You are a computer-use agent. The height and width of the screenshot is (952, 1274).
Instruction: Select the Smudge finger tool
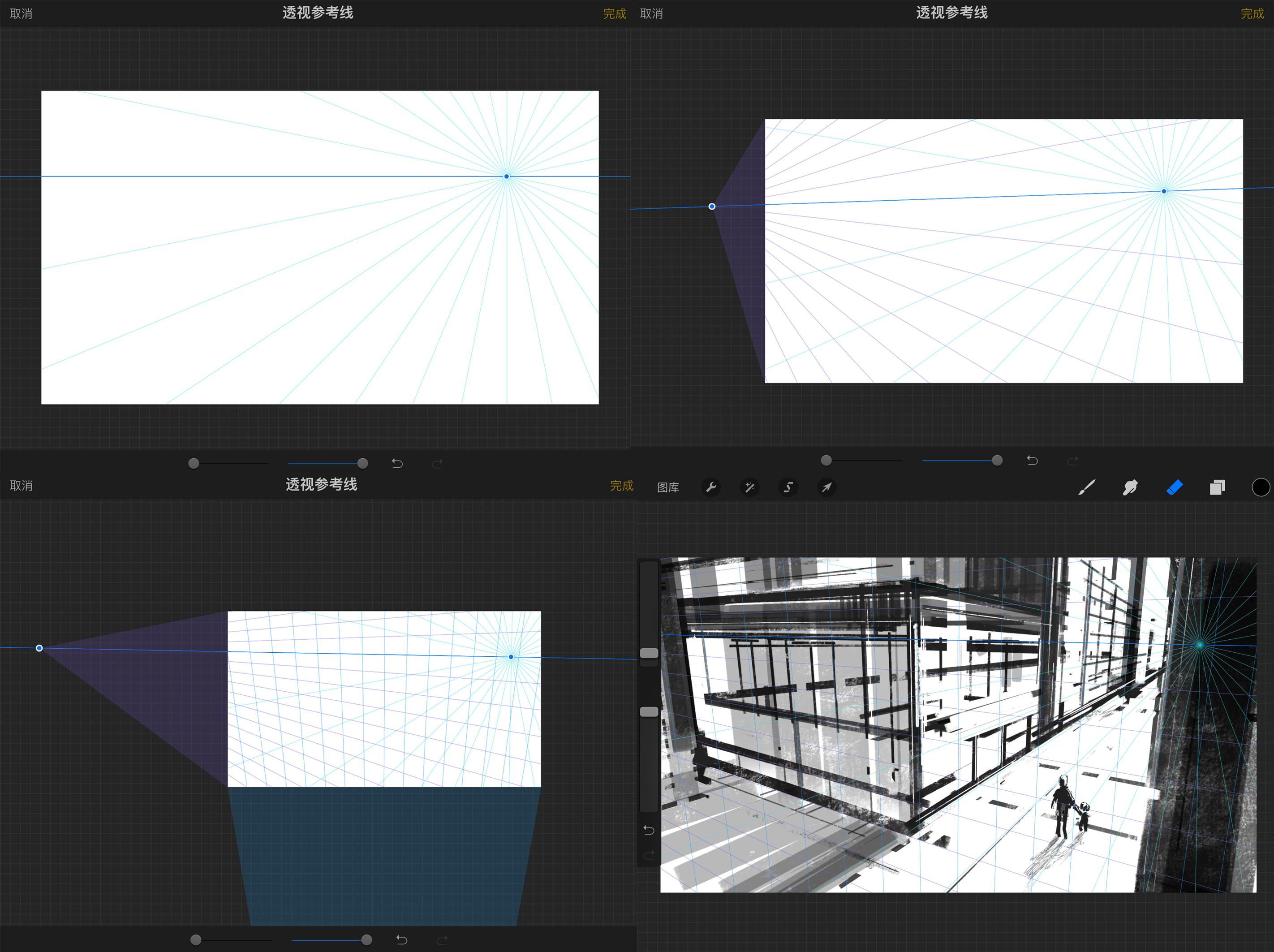(x=1130, y=488)
